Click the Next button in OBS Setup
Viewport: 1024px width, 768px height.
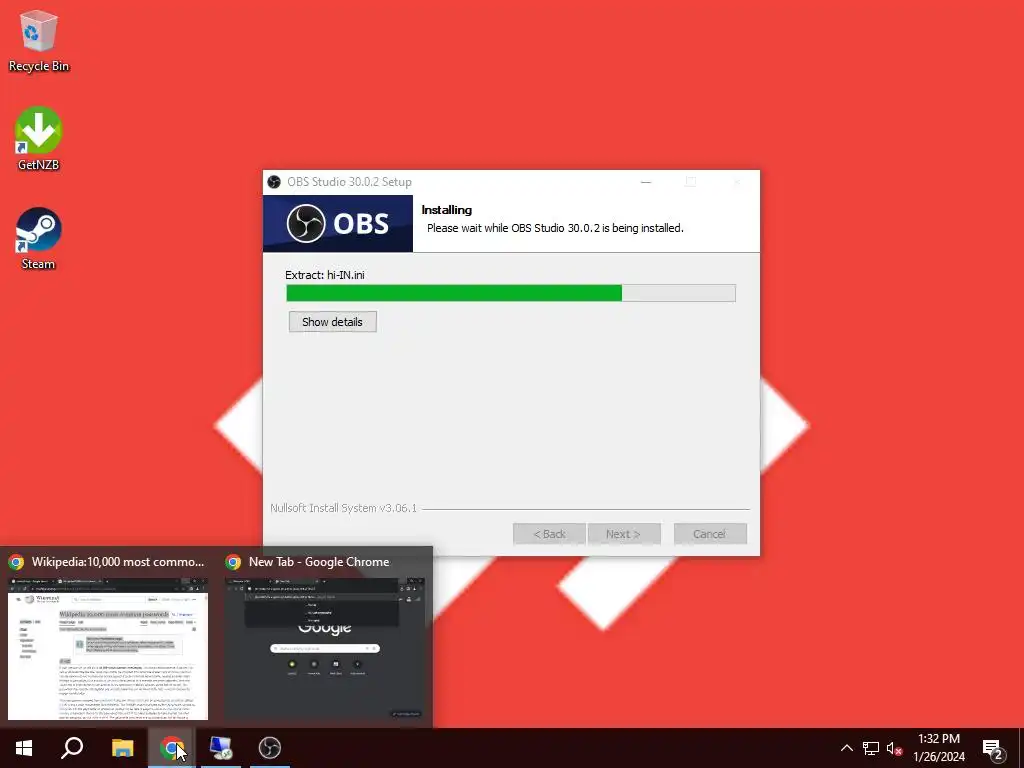click(624, 534)
